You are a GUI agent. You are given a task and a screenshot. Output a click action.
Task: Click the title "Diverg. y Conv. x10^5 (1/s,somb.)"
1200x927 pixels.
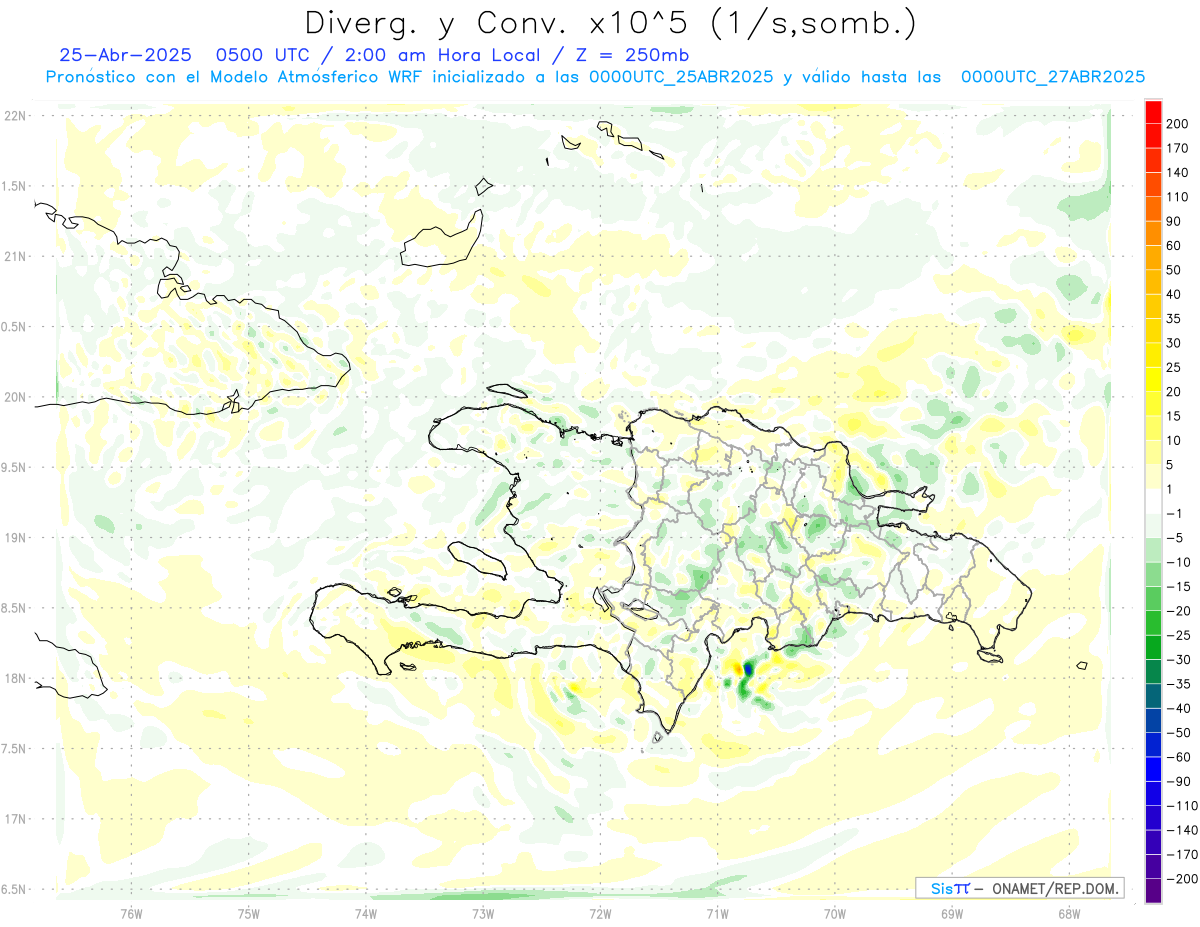tap(610, 22)
